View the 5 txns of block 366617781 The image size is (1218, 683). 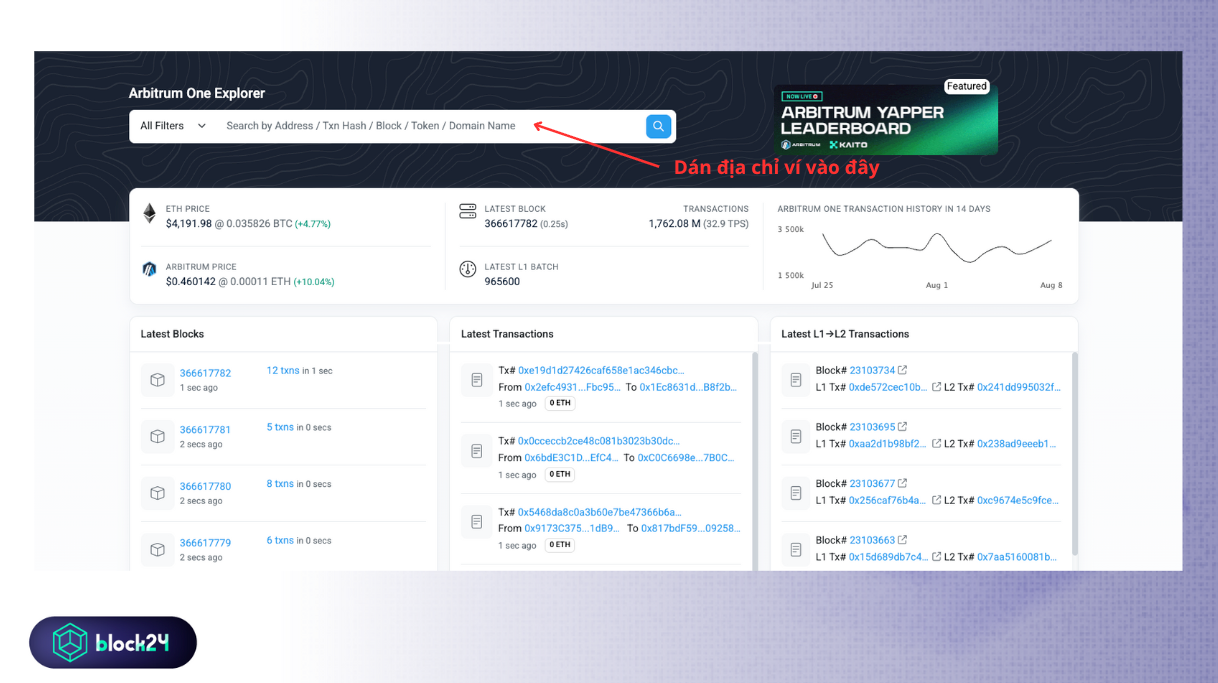280,427
